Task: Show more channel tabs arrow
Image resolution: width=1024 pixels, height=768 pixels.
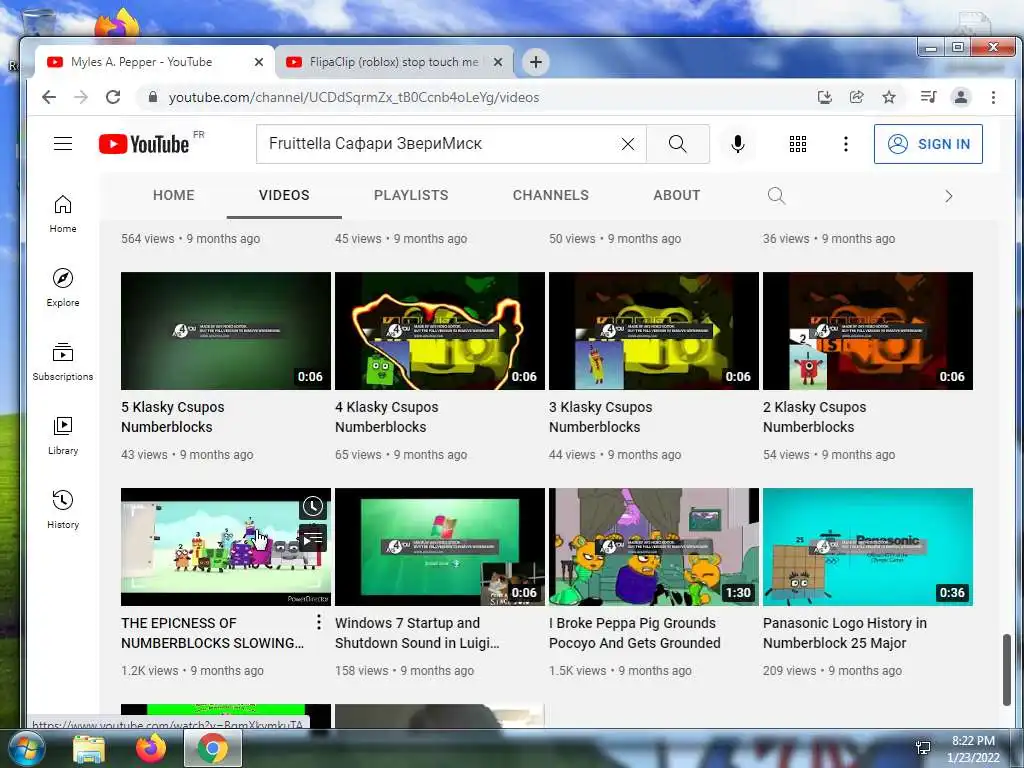Action: click(x=948, y=196)
